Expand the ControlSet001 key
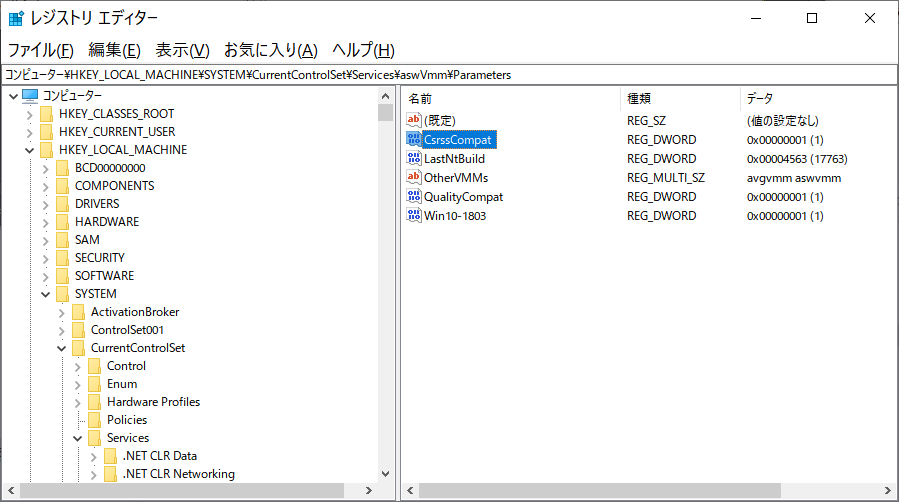This screenshot has width=899, height=502. 61,331
